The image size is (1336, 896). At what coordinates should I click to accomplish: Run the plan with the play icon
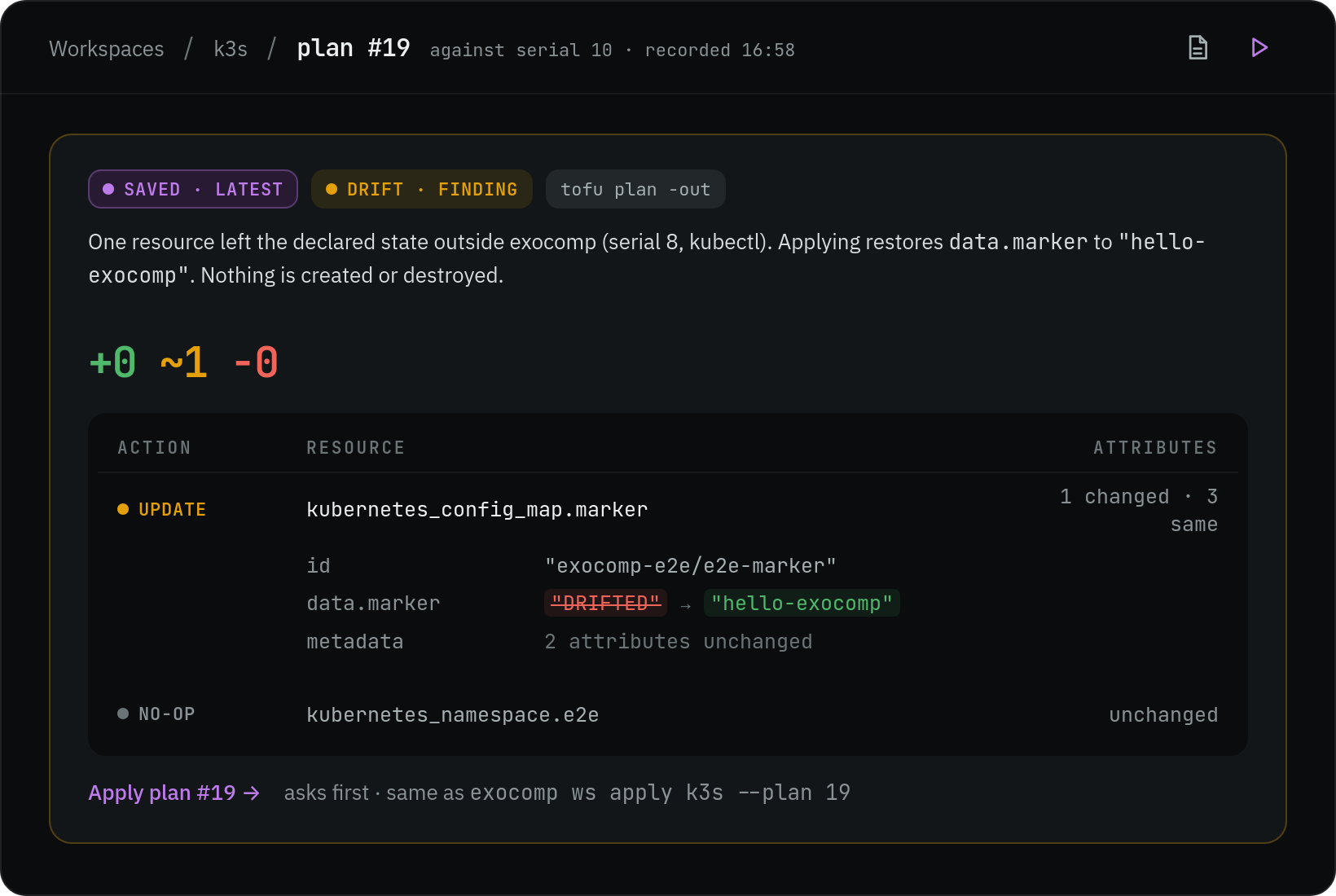coord(1259,47)
